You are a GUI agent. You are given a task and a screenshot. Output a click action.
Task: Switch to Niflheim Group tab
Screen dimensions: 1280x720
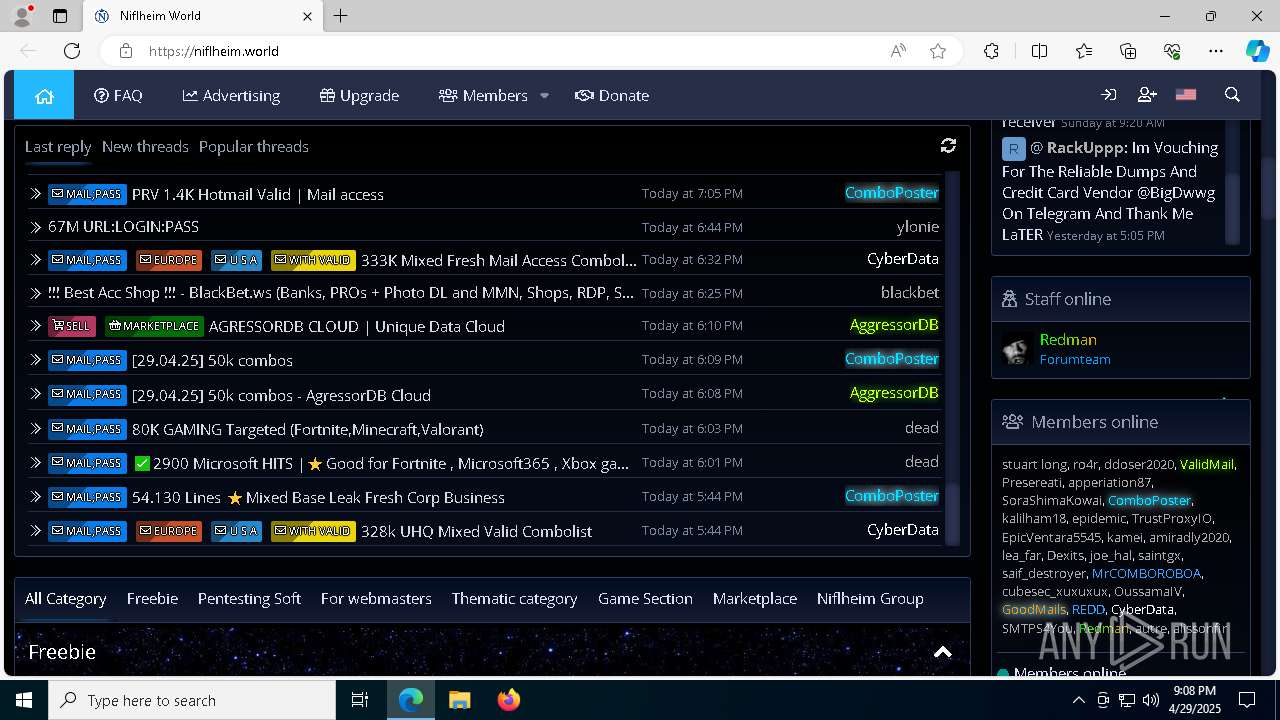(x=870, y=598)
